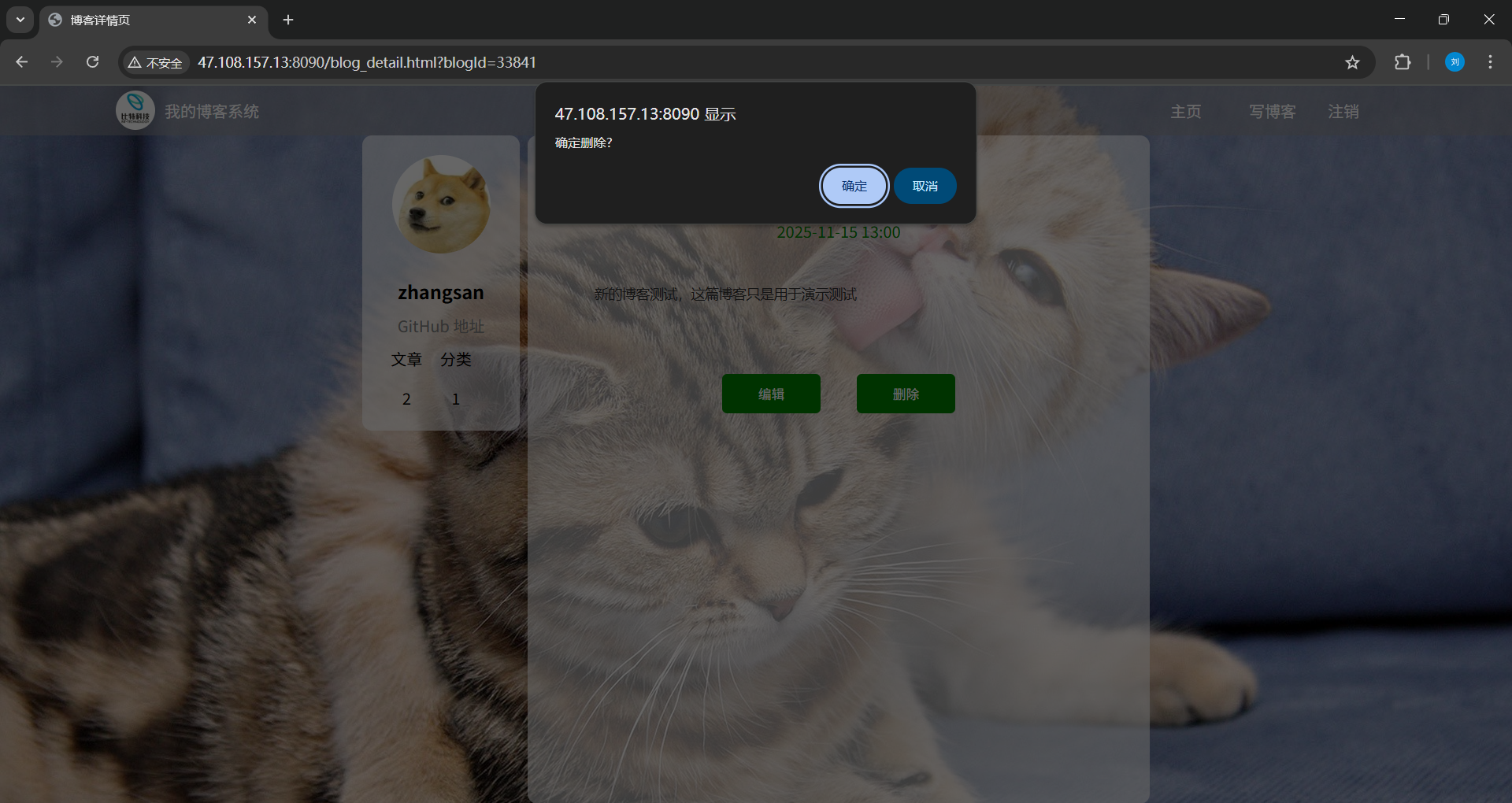Confirm deletion with the 确定 button
The height and width of the screenshot is (803, 1512).
pos(854,186)
